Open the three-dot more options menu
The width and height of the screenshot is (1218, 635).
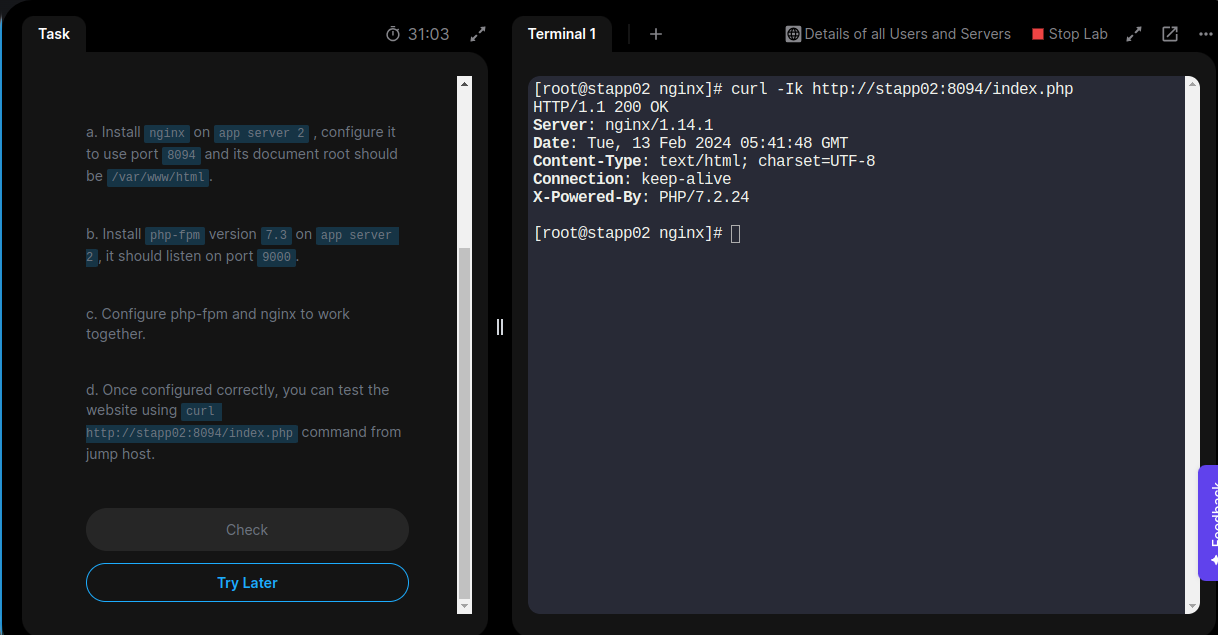coord(1204,34)
